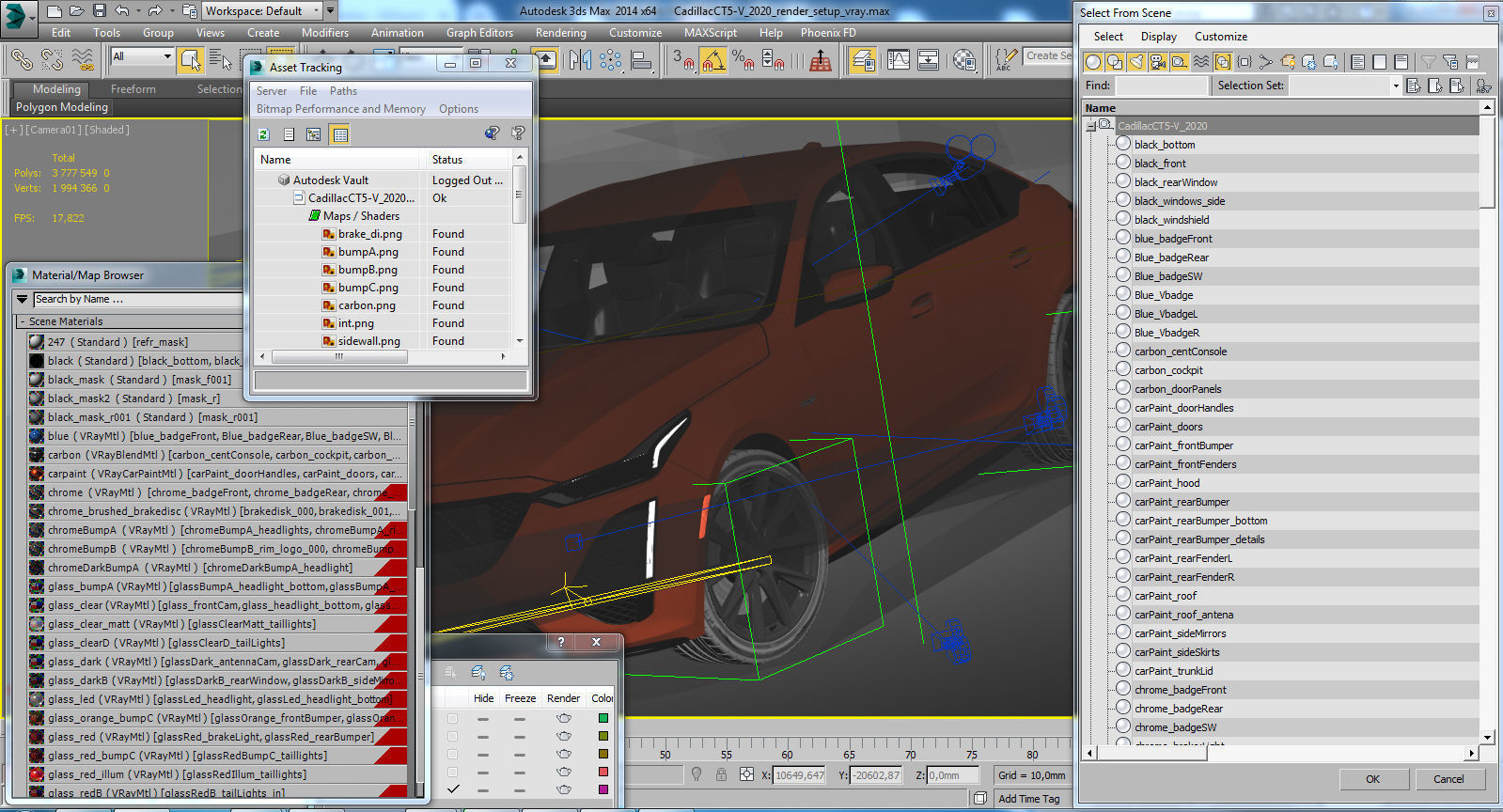Open the Material Editor icon

[963, 60]
